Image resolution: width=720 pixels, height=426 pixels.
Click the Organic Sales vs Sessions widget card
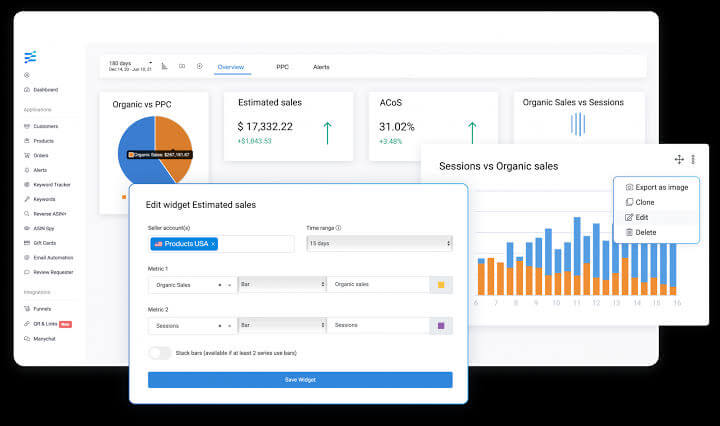579,118
